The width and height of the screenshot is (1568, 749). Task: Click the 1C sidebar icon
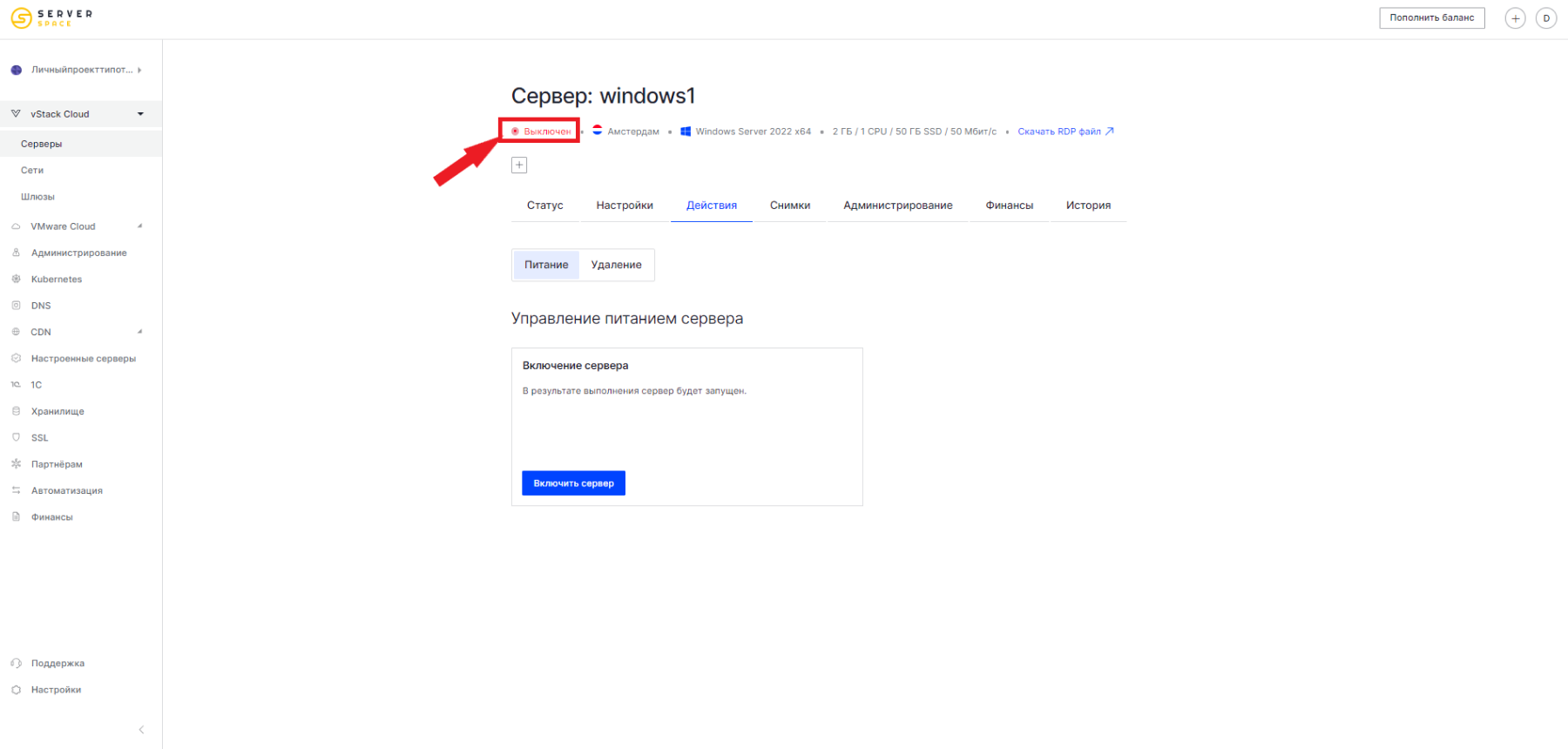tap(16, 384)
